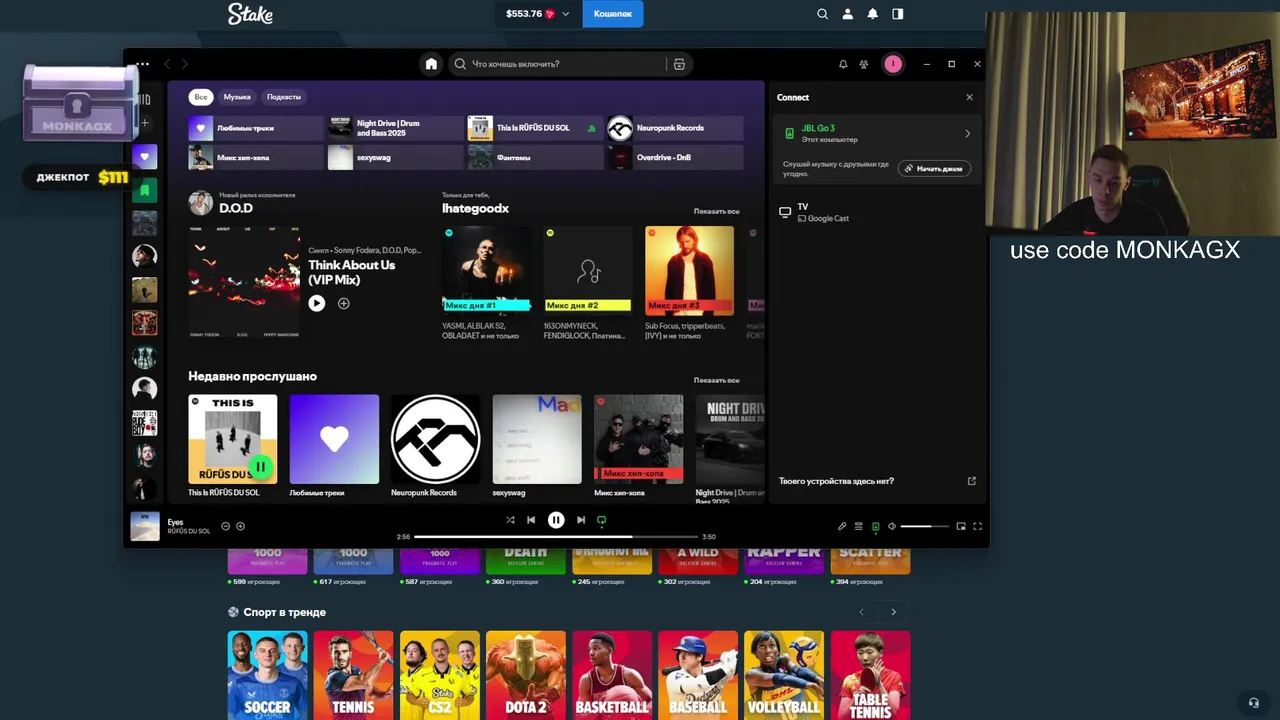1280x720 pixels.
Task: Open Browse icon inside Spotify search bar
Action: (679, 64)
